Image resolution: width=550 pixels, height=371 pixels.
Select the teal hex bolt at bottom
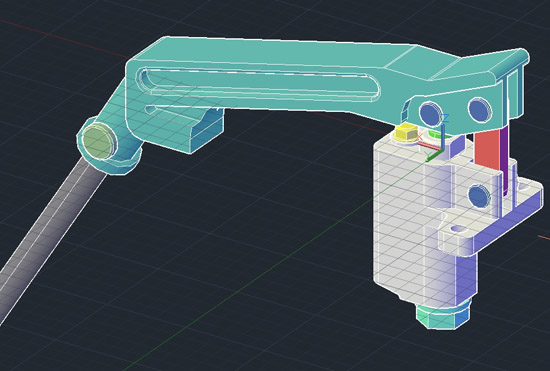coord(443,316)
